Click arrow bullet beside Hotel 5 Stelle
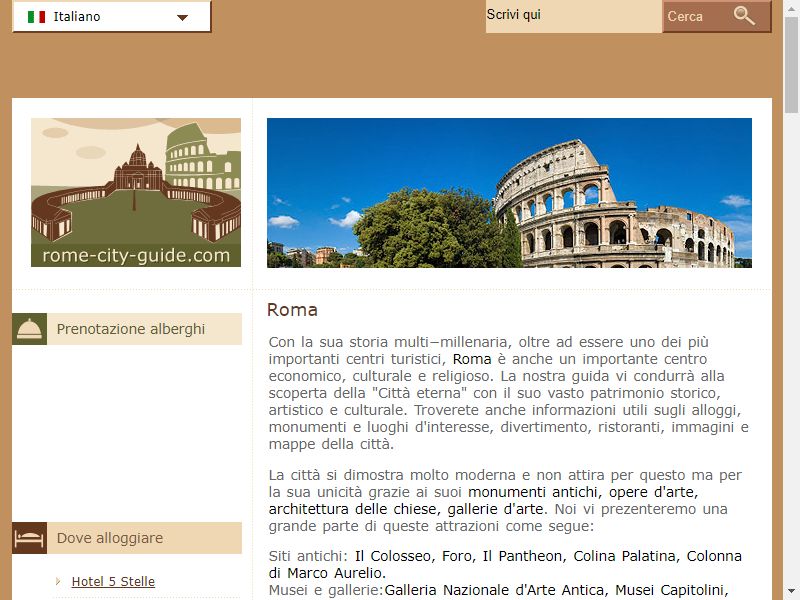This screenshot has width=800, height=600. coord(58,581)
